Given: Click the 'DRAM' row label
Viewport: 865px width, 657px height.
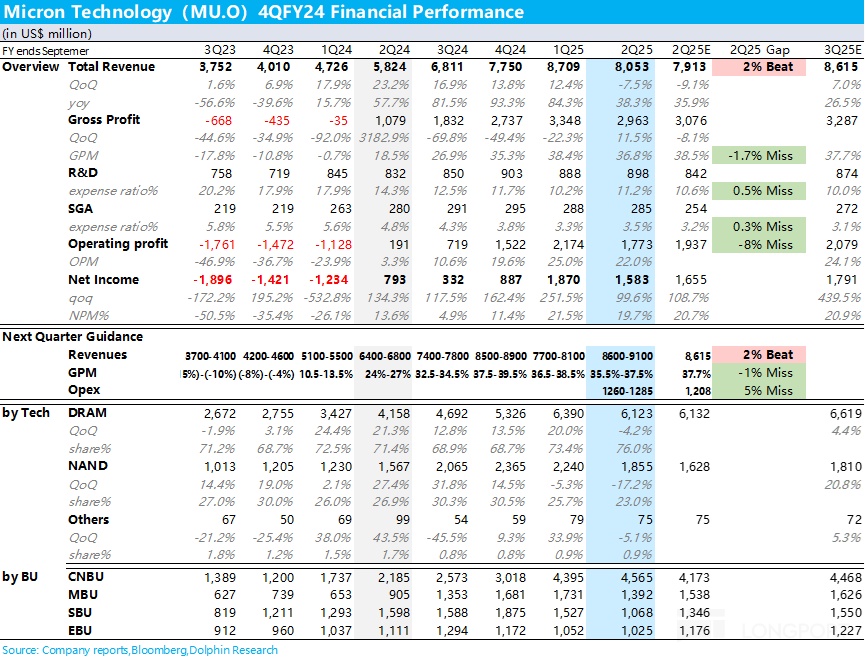Looking at the screenshot, I should 87,413.
